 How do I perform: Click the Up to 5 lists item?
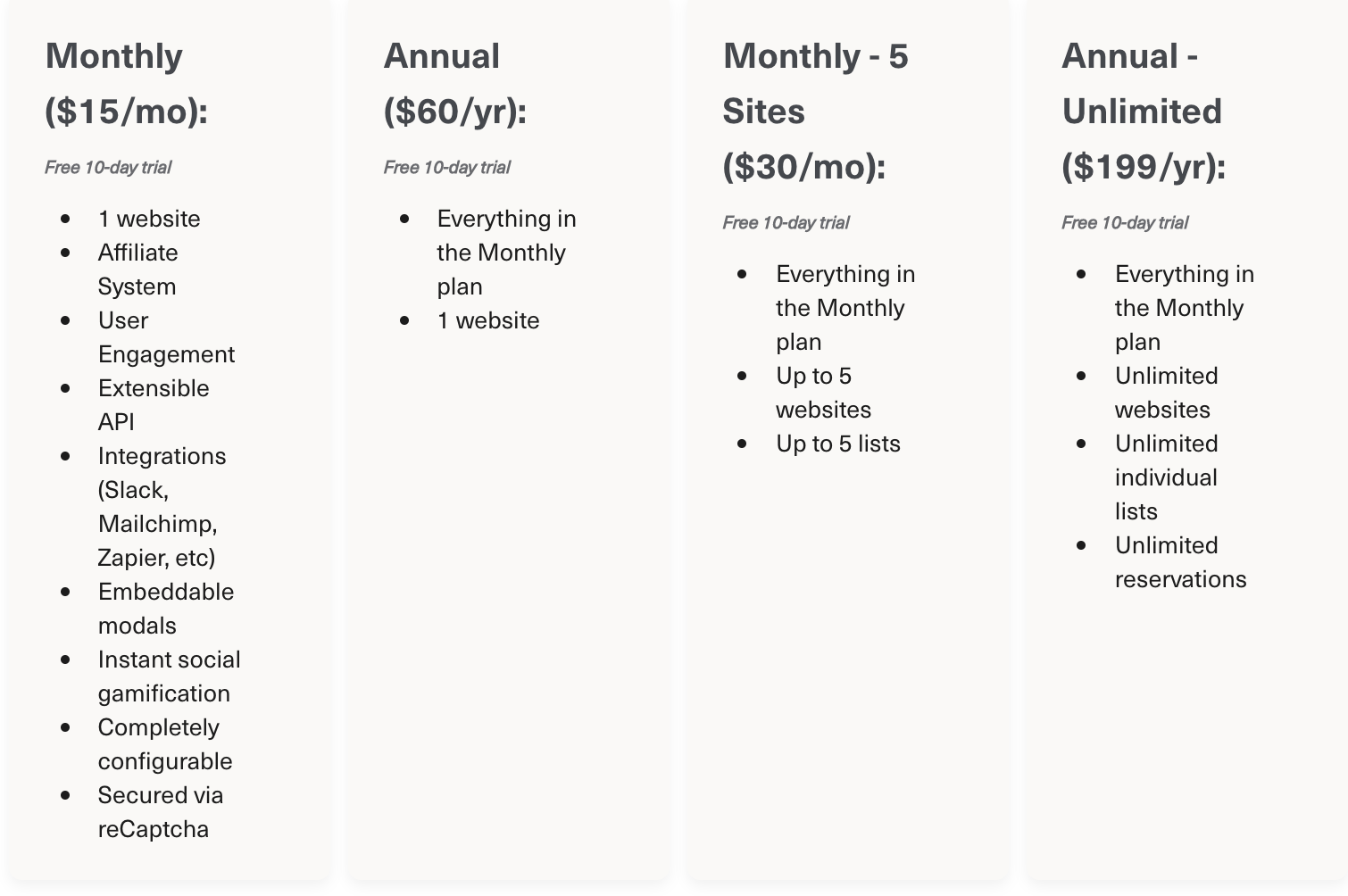838,444
